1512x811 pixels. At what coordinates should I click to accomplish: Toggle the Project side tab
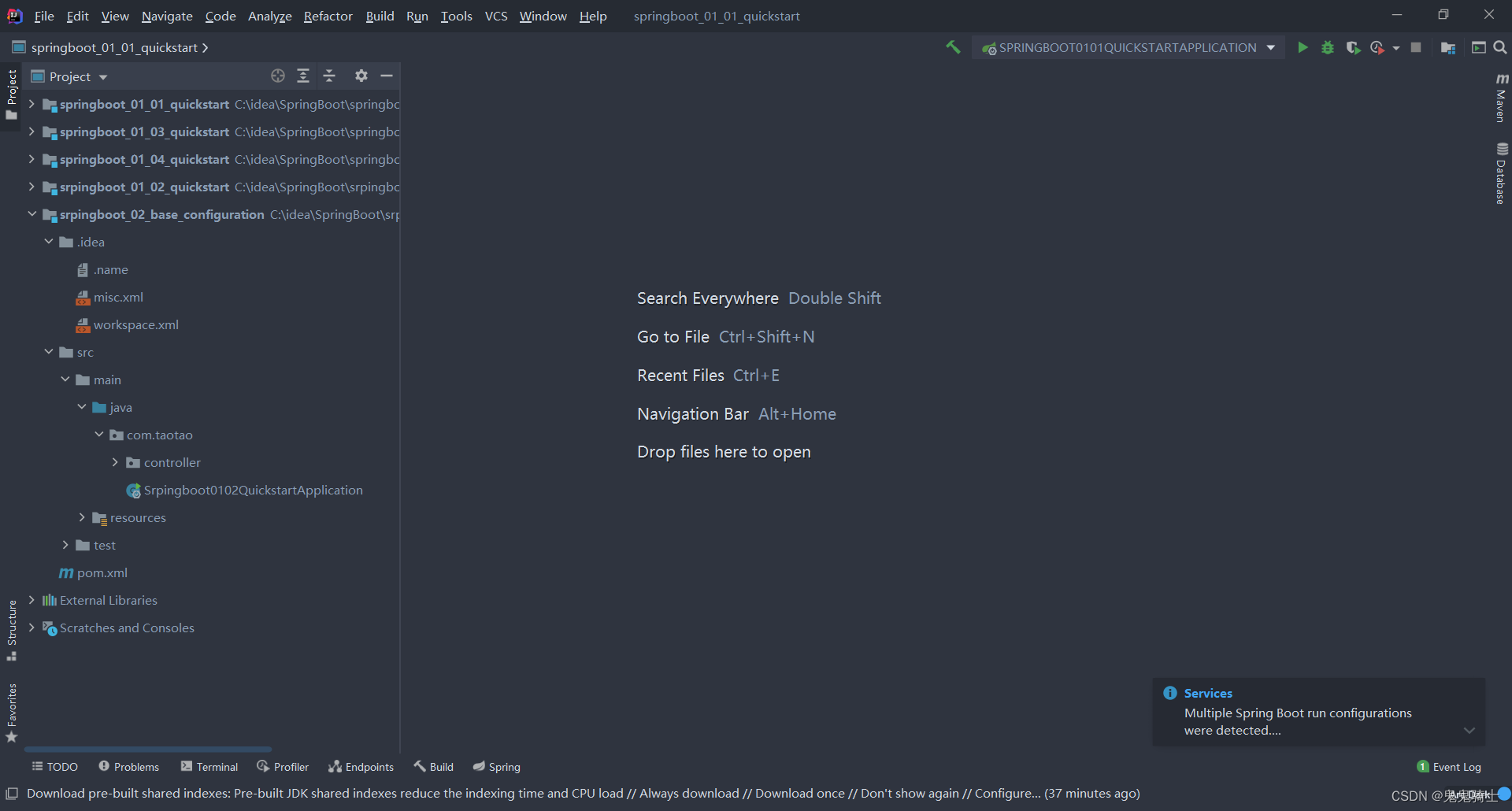tap(11, 94)
